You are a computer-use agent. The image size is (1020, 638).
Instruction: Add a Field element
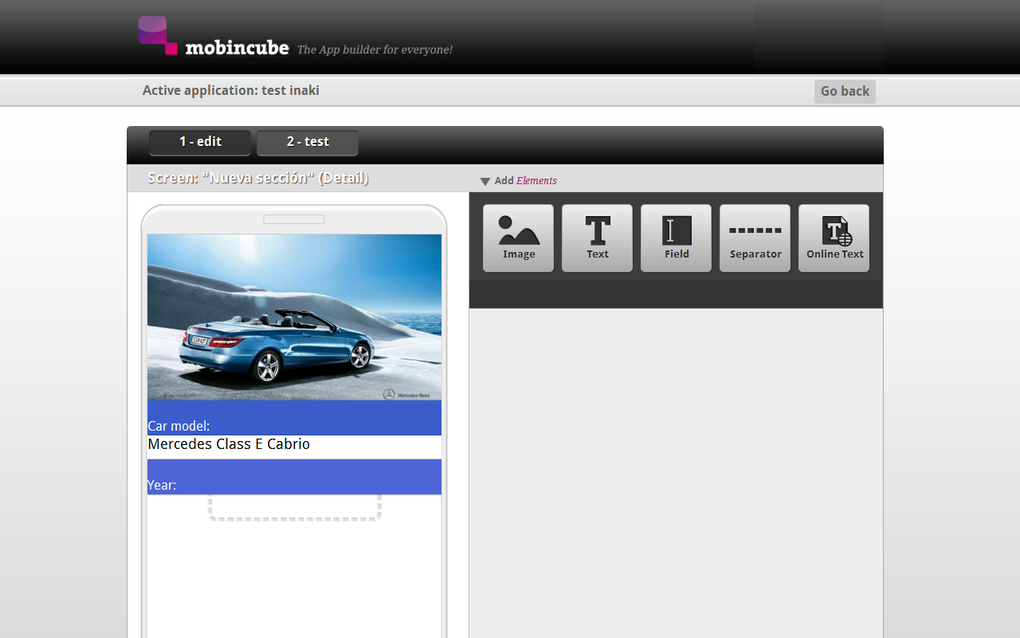pos(676,238)
